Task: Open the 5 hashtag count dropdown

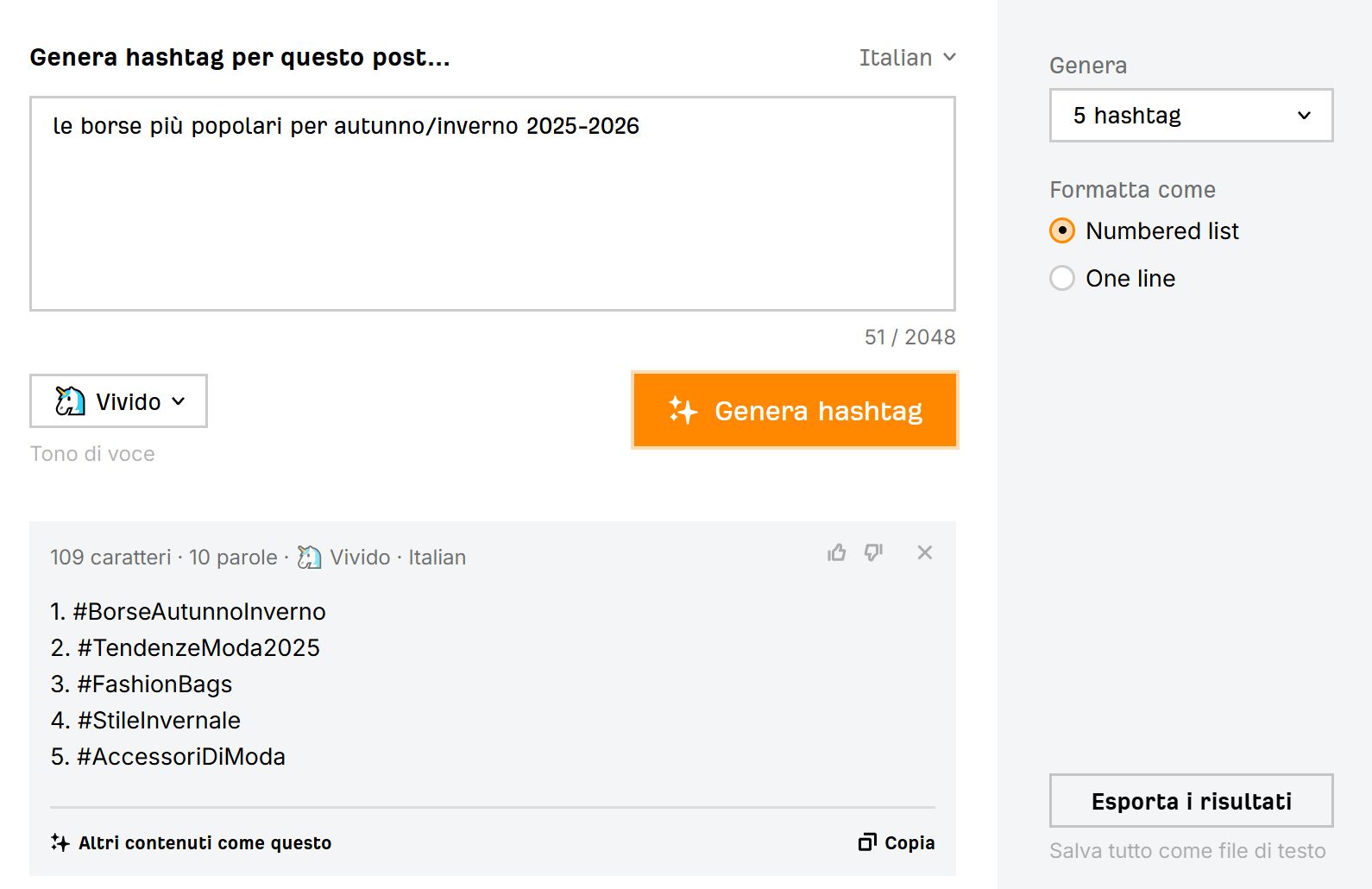Action: 1191,116
